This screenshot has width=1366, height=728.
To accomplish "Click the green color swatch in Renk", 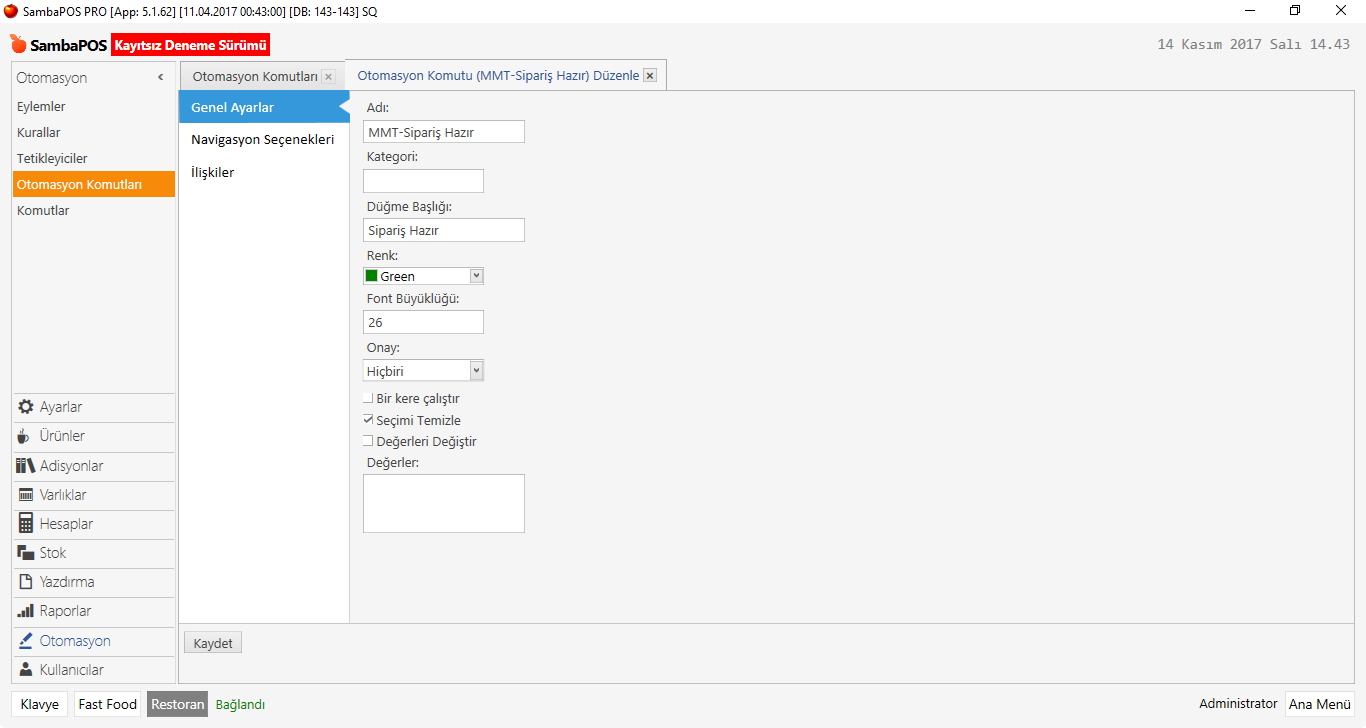I will tap(371, 276).
